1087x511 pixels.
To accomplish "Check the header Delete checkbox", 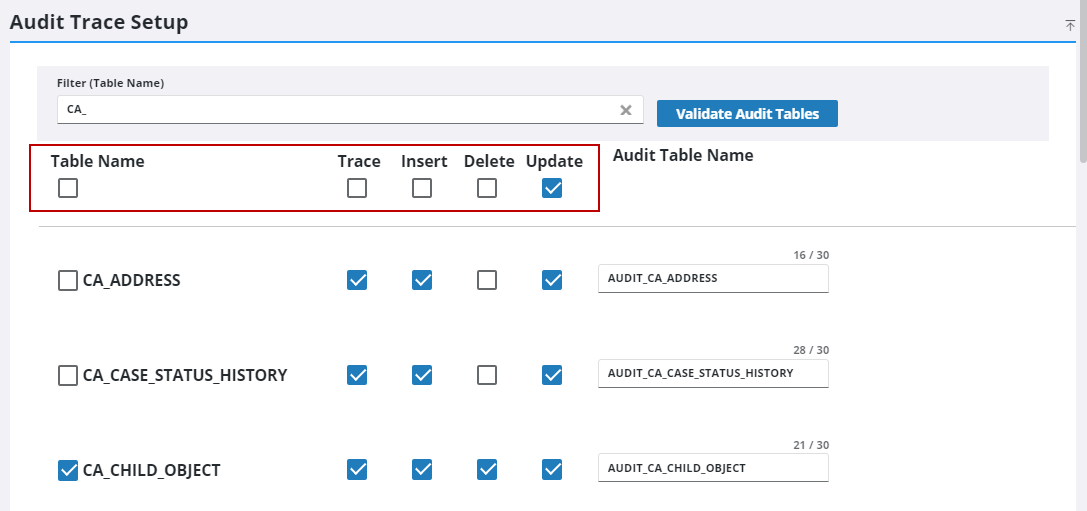I will pos(487,188).
